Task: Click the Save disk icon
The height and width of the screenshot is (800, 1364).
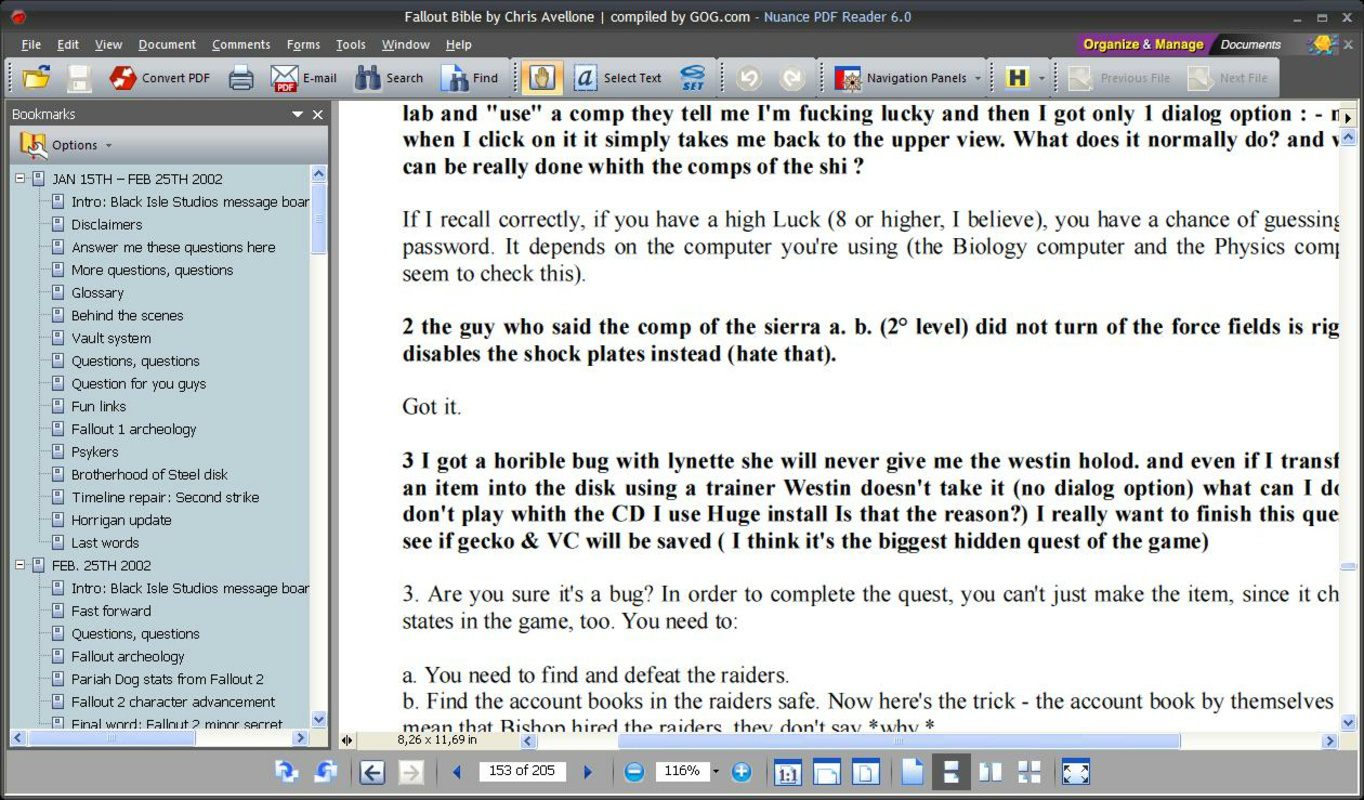Action: tap(79, 77)
